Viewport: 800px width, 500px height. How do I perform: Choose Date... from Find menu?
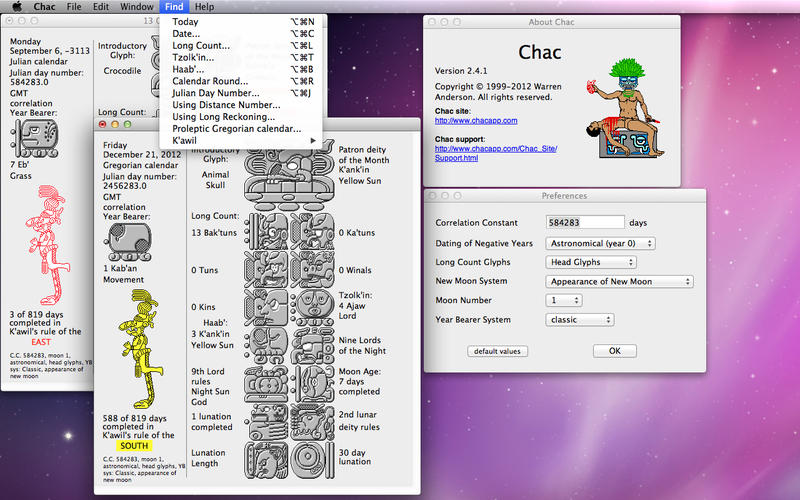tap(243, 34)
